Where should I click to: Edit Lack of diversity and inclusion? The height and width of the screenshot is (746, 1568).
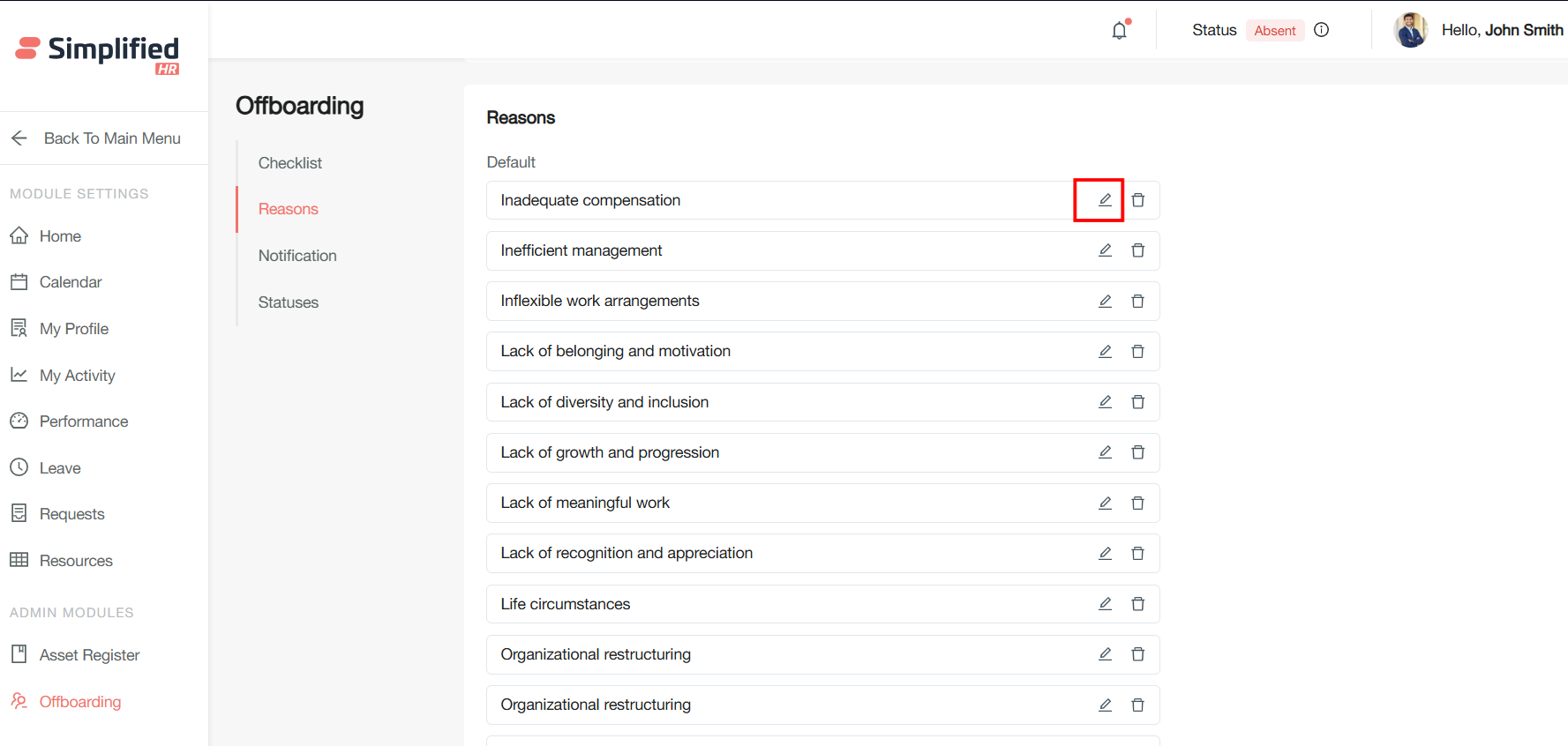click(1104, 402)
